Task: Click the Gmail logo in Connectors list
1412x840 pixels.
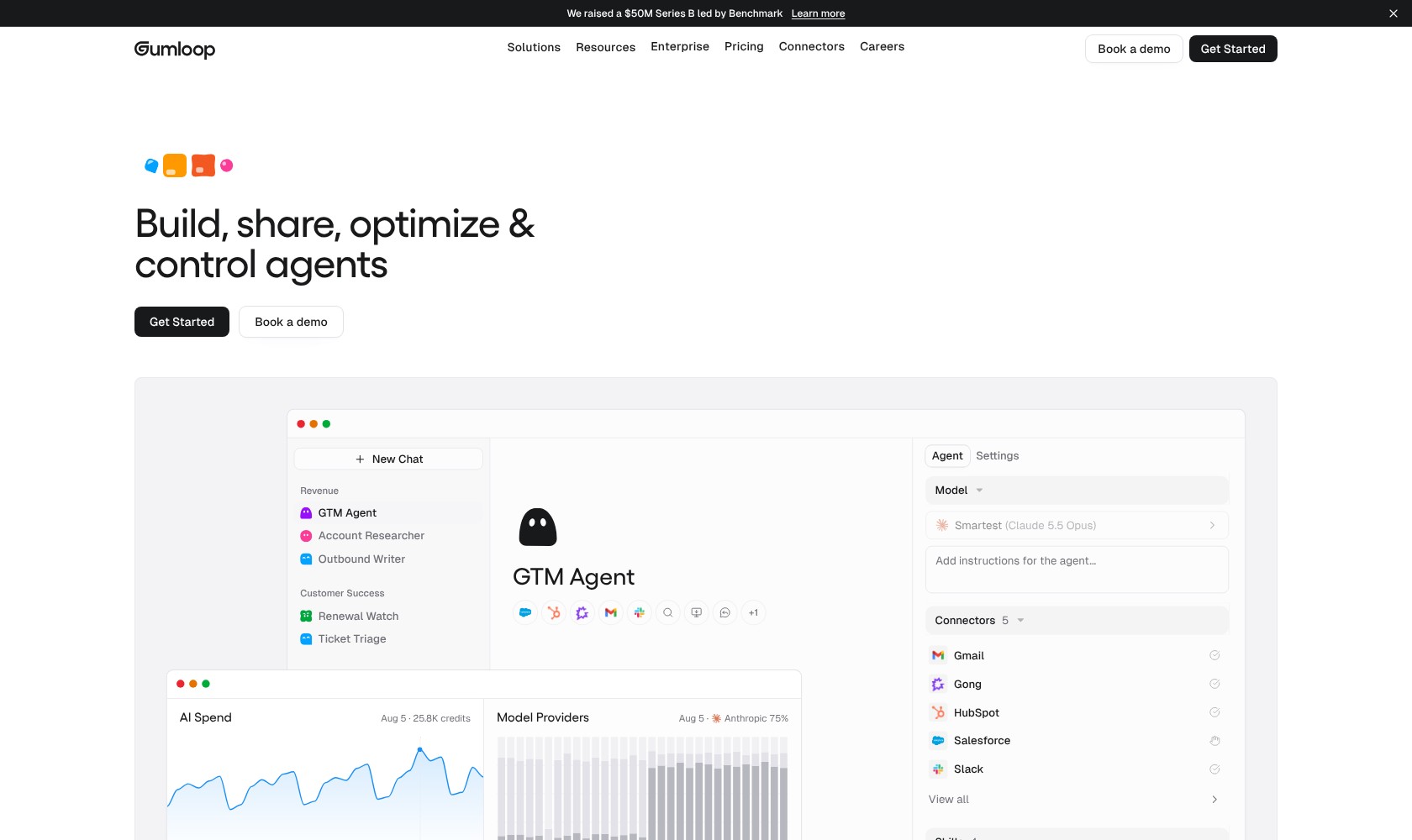Action: [938, 655]
